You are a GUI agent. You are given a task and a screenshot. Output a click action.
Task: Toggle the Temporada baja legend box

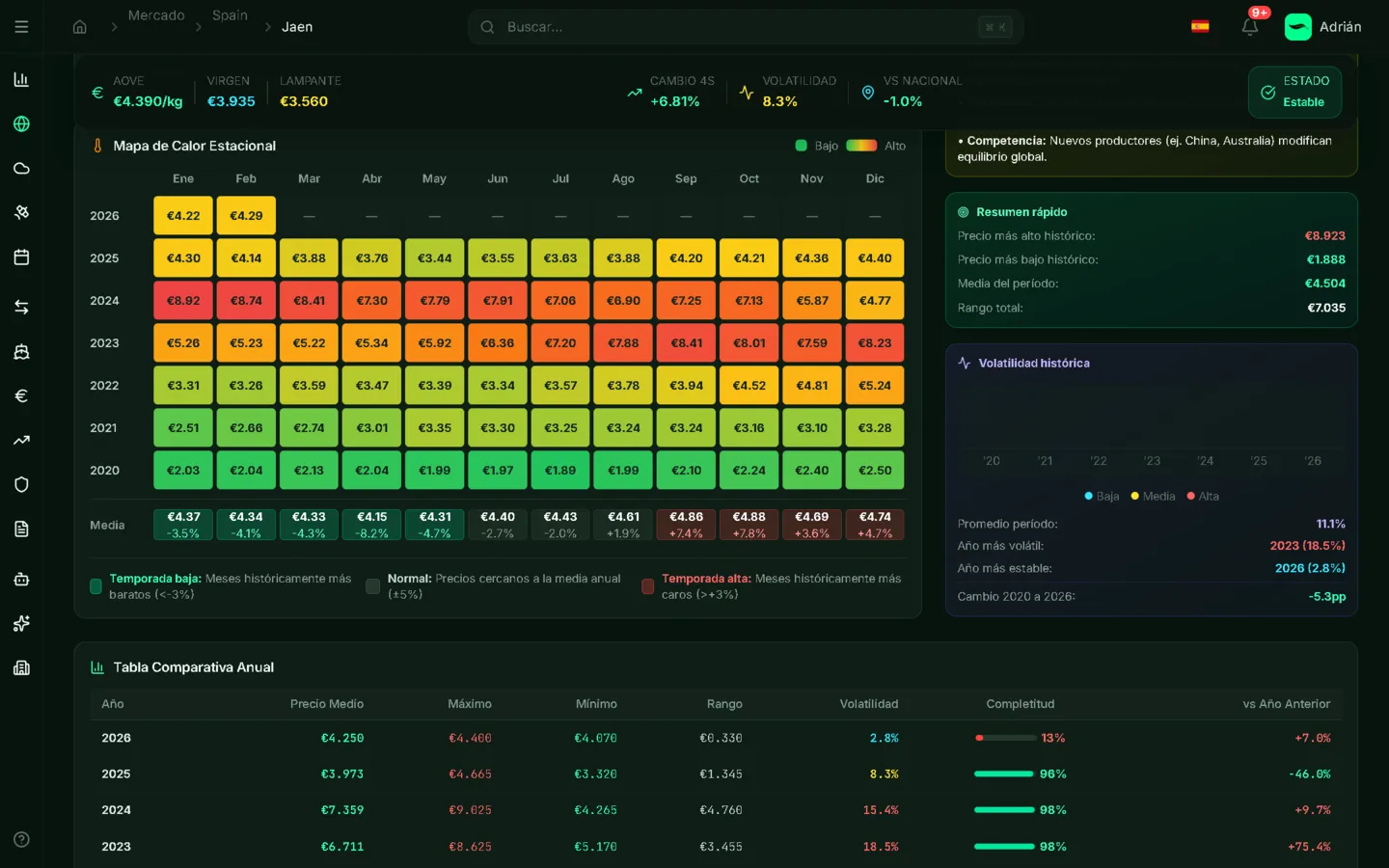tap(95, 586)
